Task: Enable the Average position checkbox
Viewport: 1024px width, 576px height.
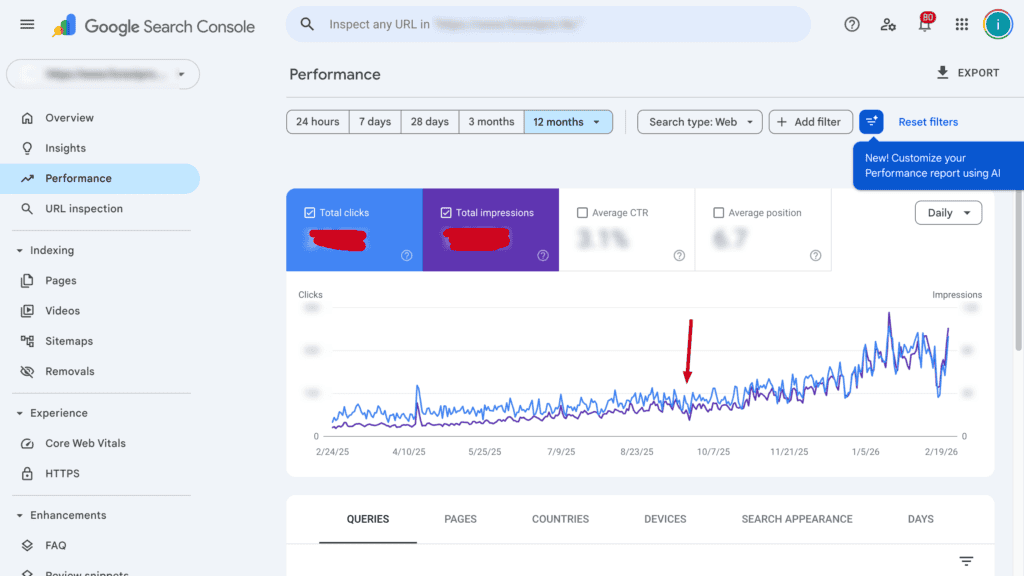Action: pyautogui.click(x=718, y=213)
